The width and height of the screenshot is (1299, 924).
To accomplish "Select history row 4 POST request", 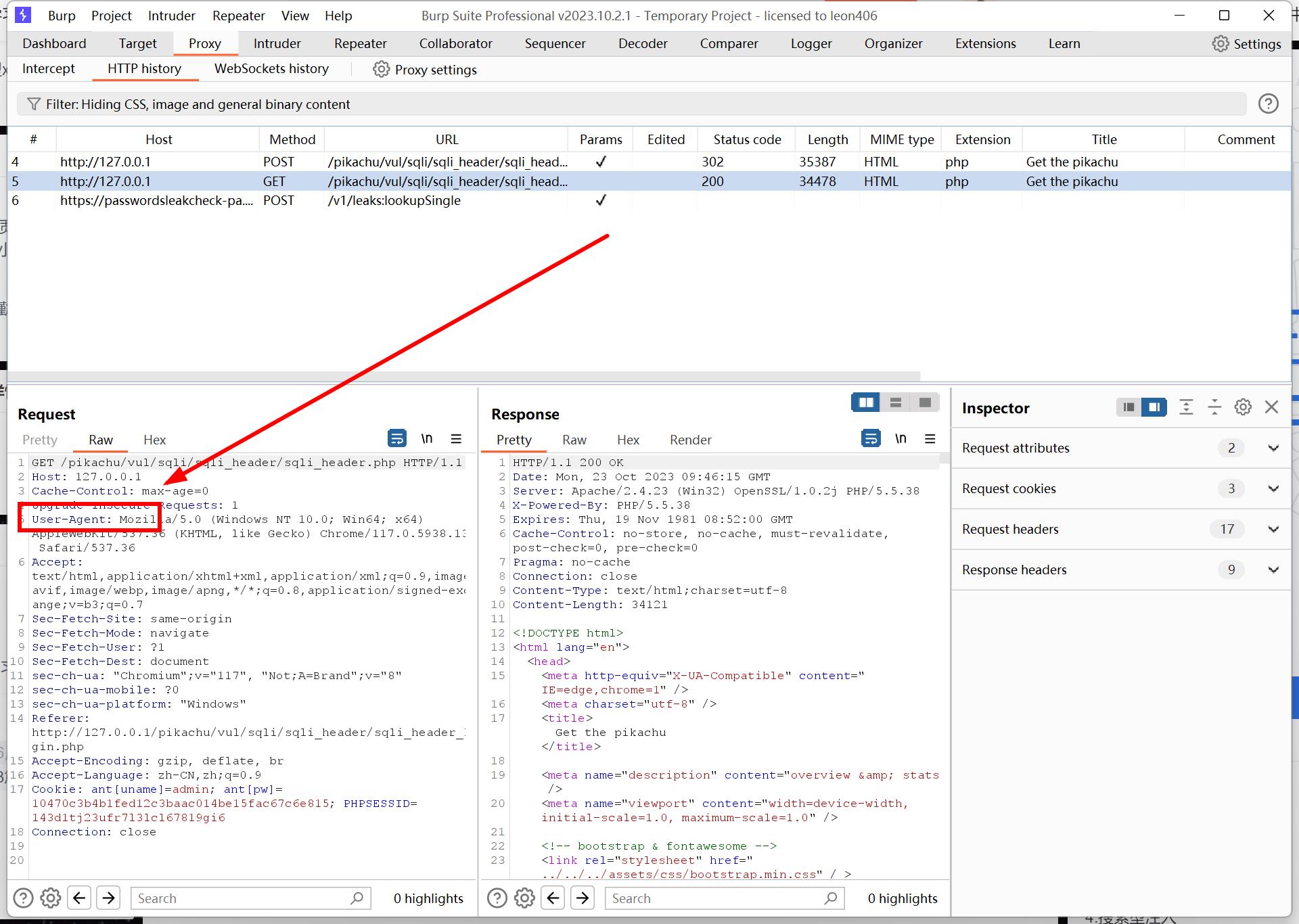I will point(649,162).
